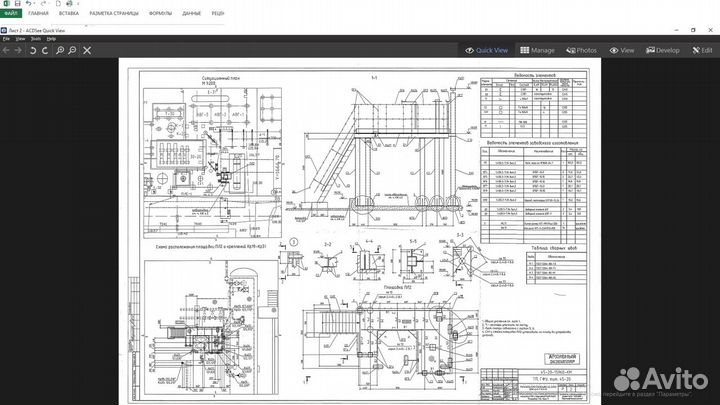Switch to Photos mode
The image size is (720, 405).
(x=581, y=49)
